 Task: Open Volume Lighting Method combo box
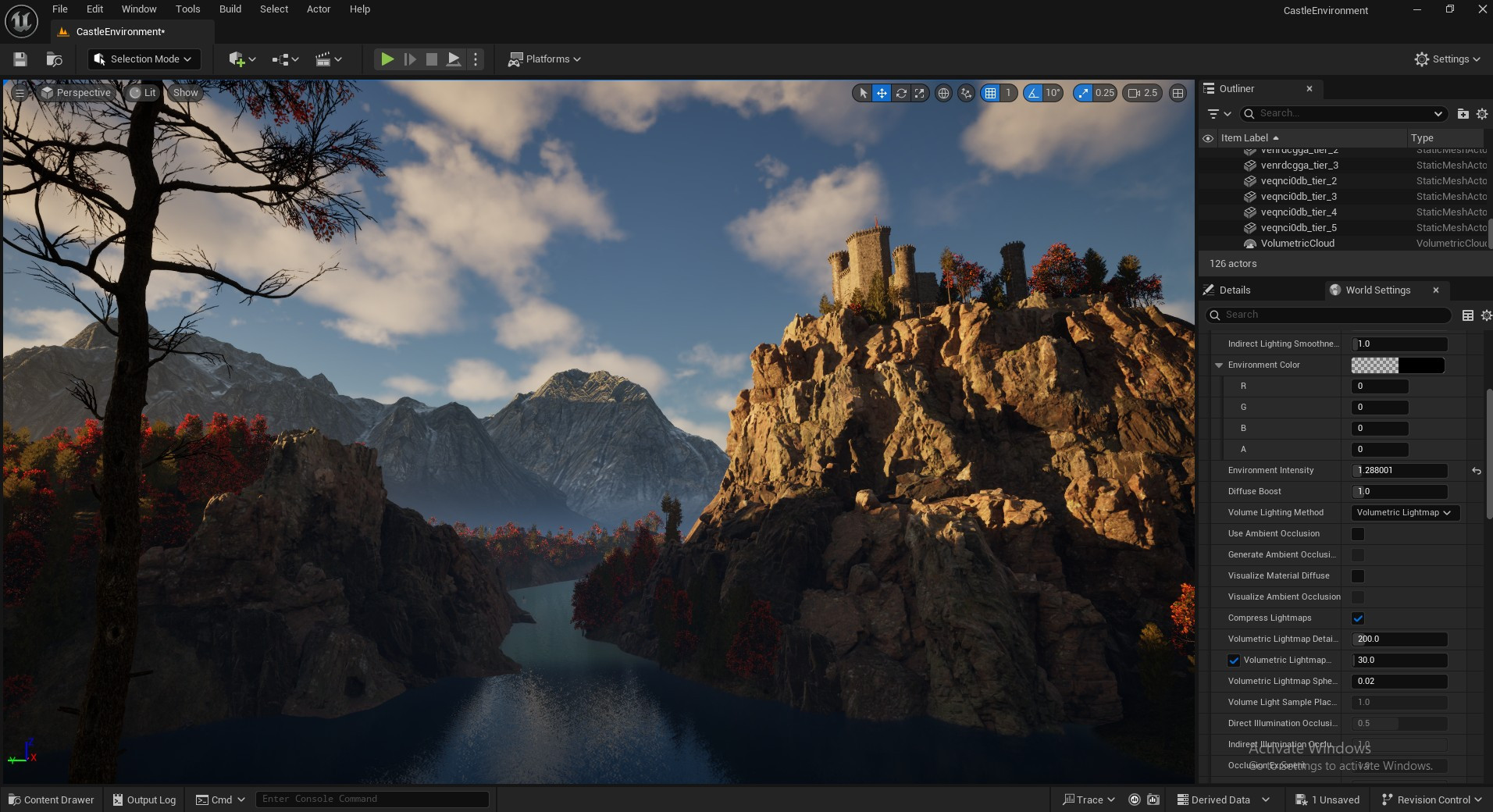pyautogui.click(x=1405, y=513)
